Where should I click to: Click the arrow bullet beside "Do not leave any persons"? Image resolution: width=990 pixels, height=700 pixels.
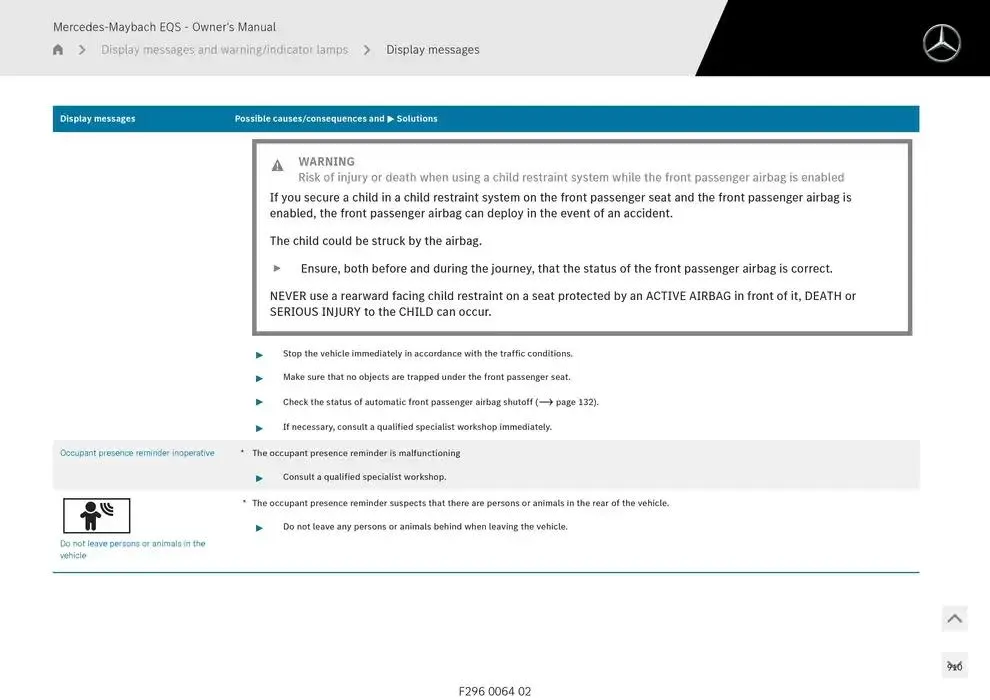click(x=260, y=528)
